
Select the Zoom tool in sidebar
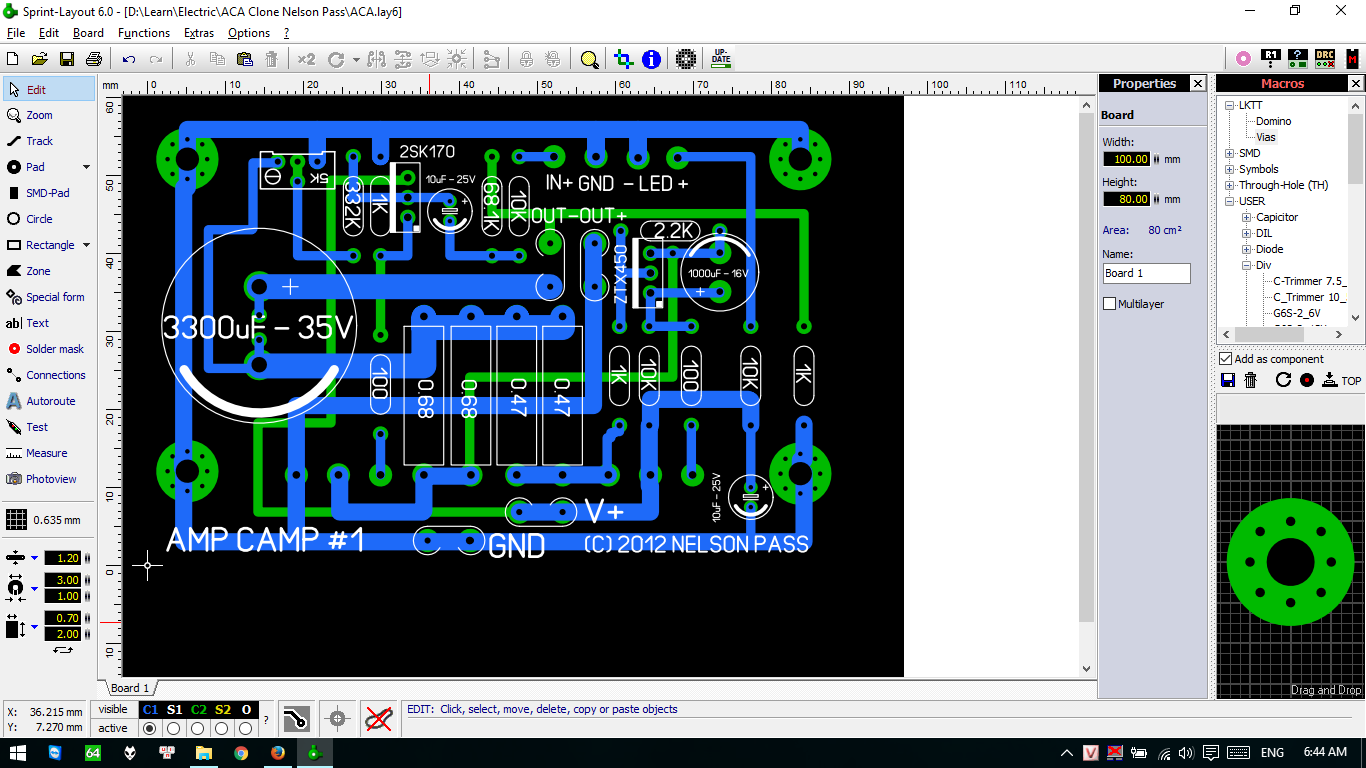pos(49,115)
